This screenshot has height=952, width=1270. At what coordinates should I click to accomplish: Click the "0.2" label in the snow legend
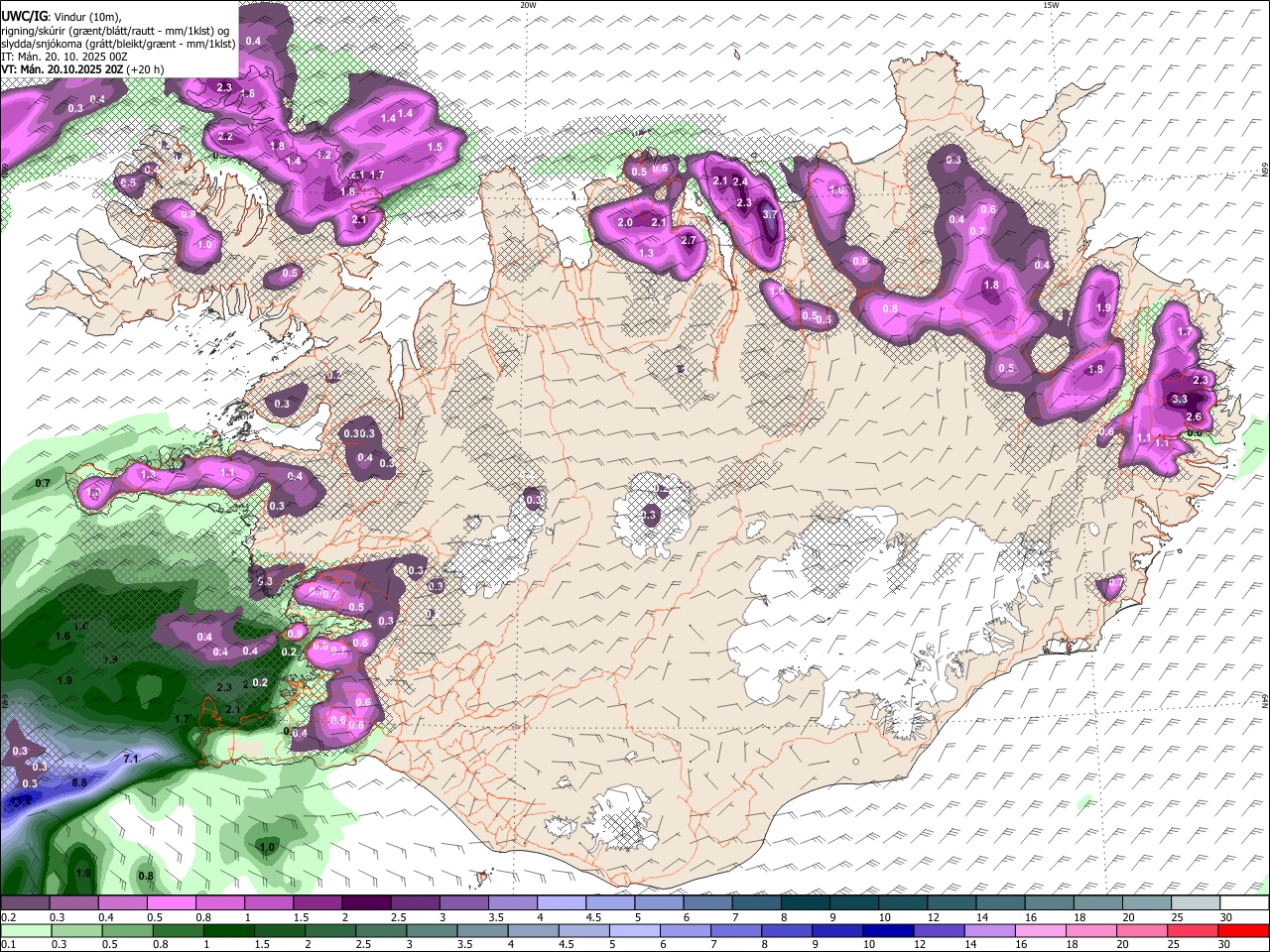(x=7, y=917)
